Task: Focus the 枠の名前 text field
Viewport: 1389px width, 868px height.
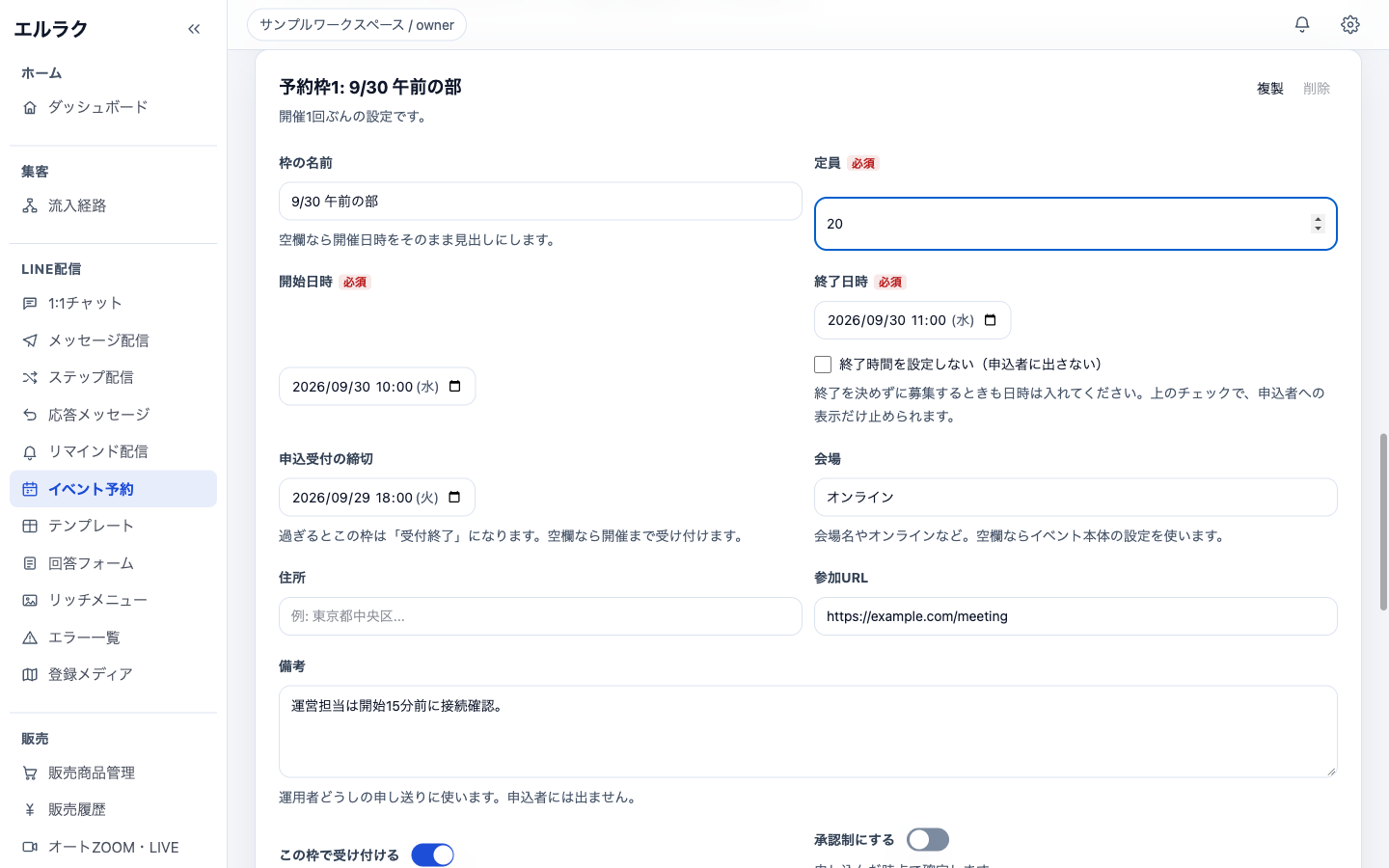Action: click(x=540, y=202)
